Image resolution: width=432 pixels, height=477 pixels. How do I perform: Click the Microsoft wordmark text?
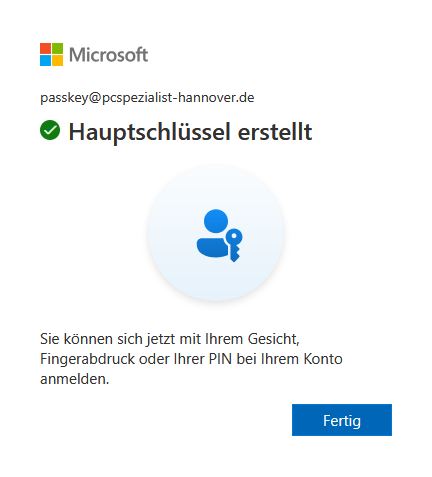pos(109,55)
